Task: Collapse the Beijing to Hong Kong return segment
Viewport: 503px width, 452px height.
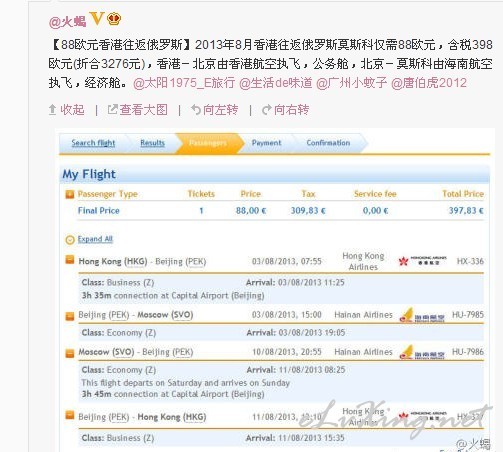Action: coord(70,415)
